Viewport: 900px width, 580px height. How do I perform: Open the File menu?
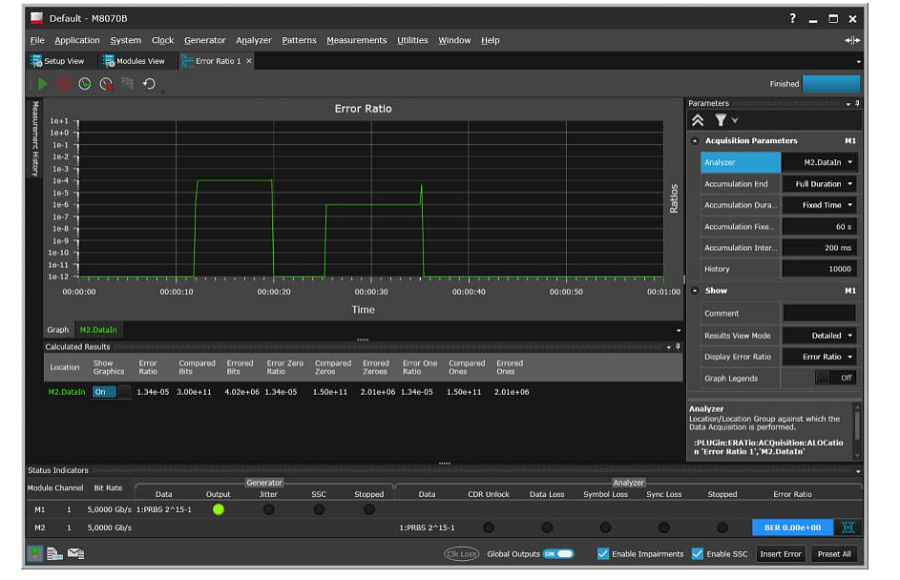tap(37, 40)
